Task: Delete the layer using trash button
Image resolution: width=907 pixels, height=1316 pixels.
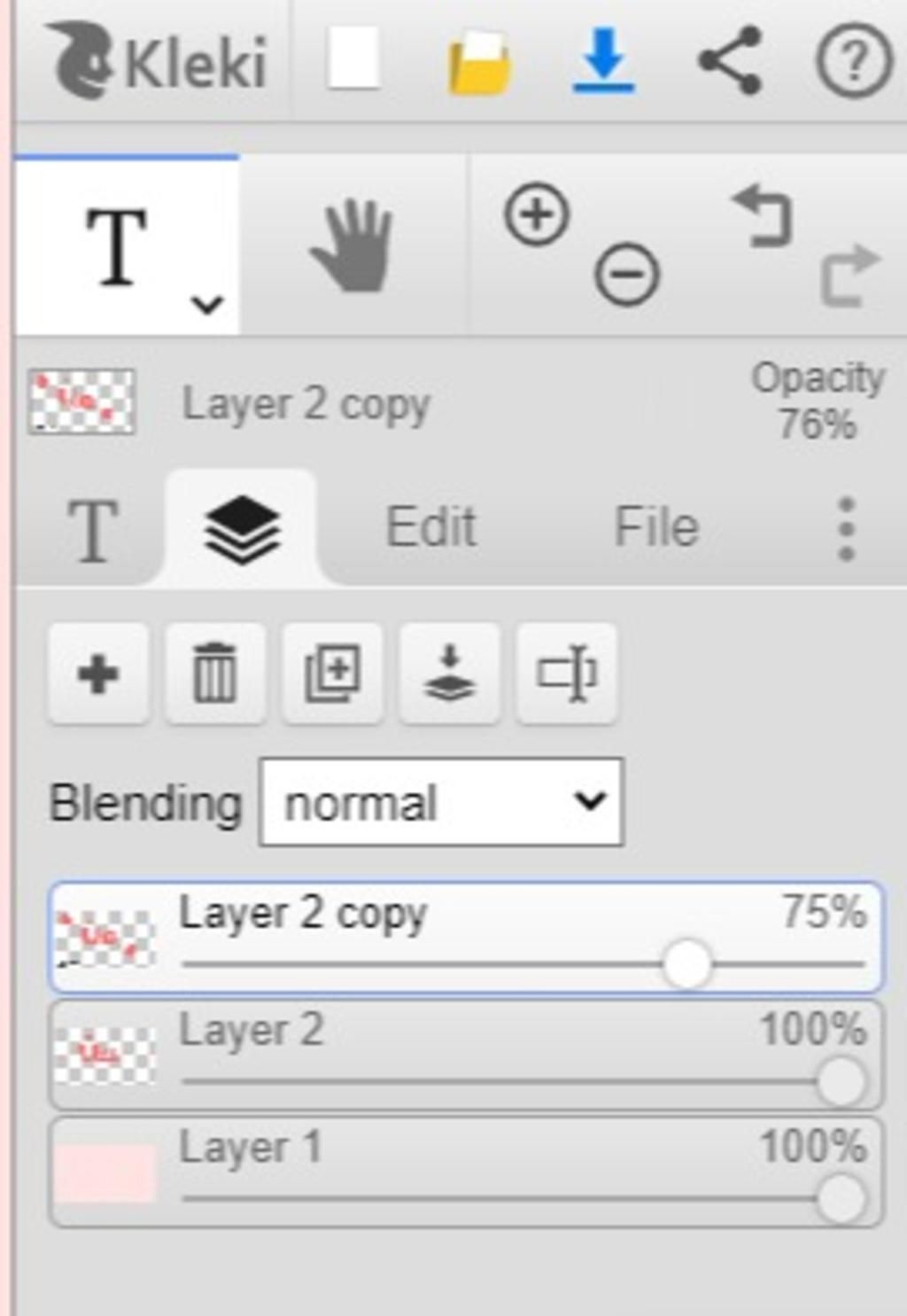Action: coord(215,674)
